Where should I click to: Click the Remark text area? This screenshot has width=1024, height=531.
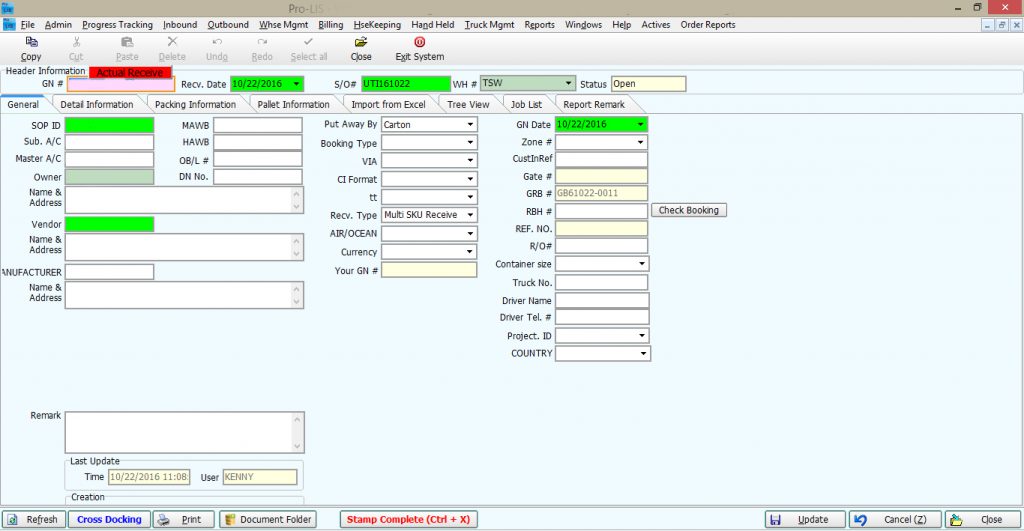[184, 432]
